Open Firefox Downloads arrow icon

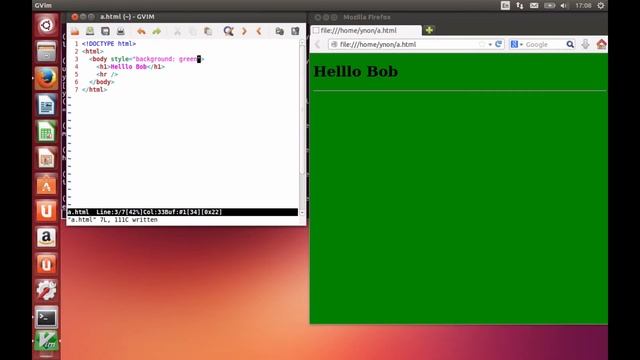click(585, 44)
